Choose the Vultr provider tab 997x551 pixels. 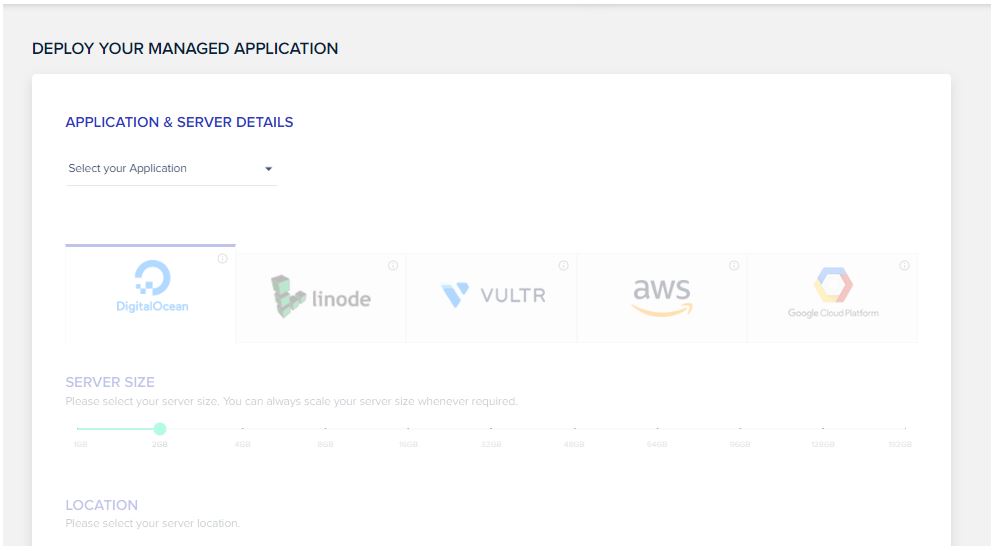[492, 297]
